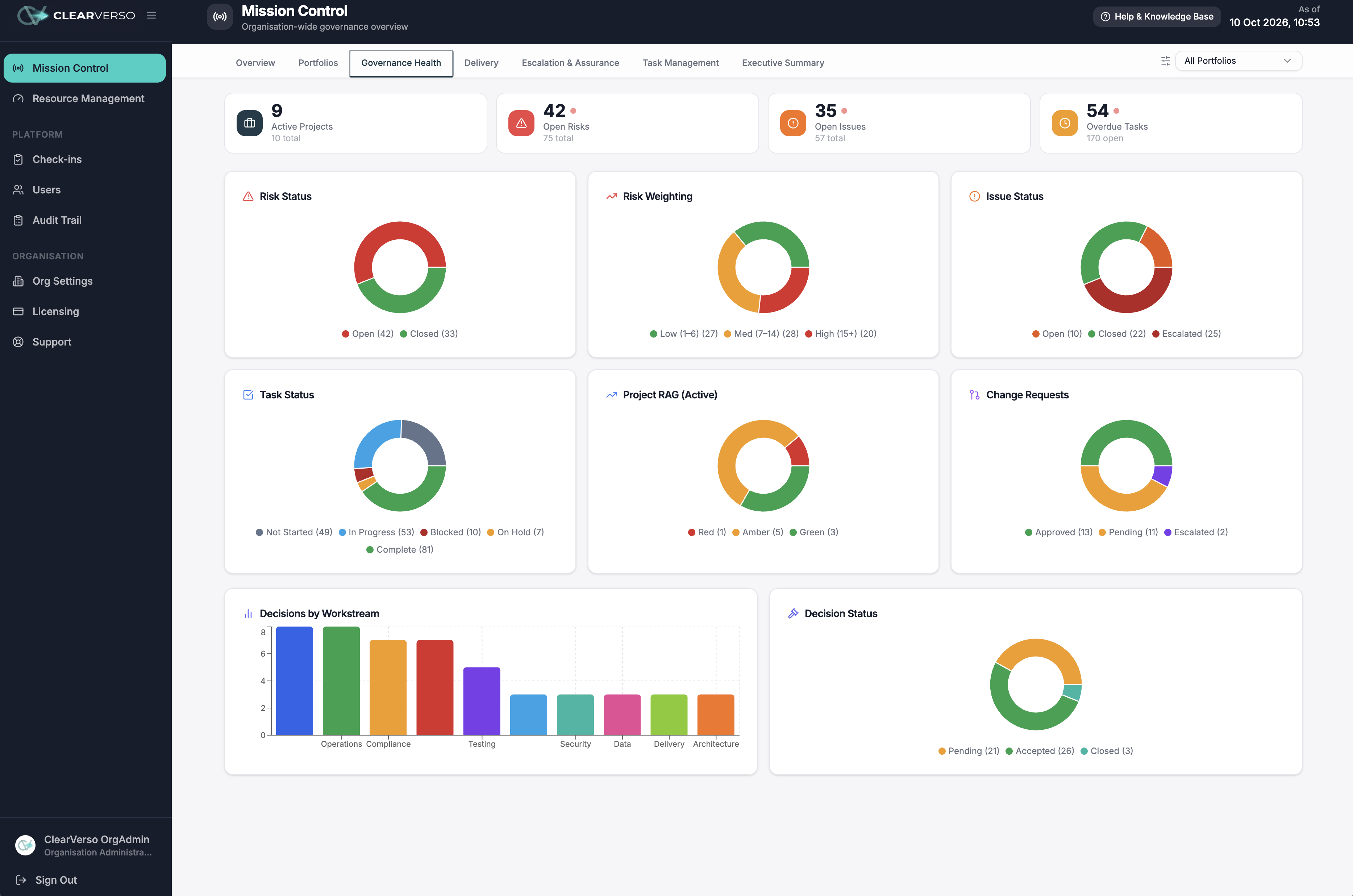This screenshot has width=1353, height=896.
Task: Click the Open Issues alert circle icon
Action: 793,123
